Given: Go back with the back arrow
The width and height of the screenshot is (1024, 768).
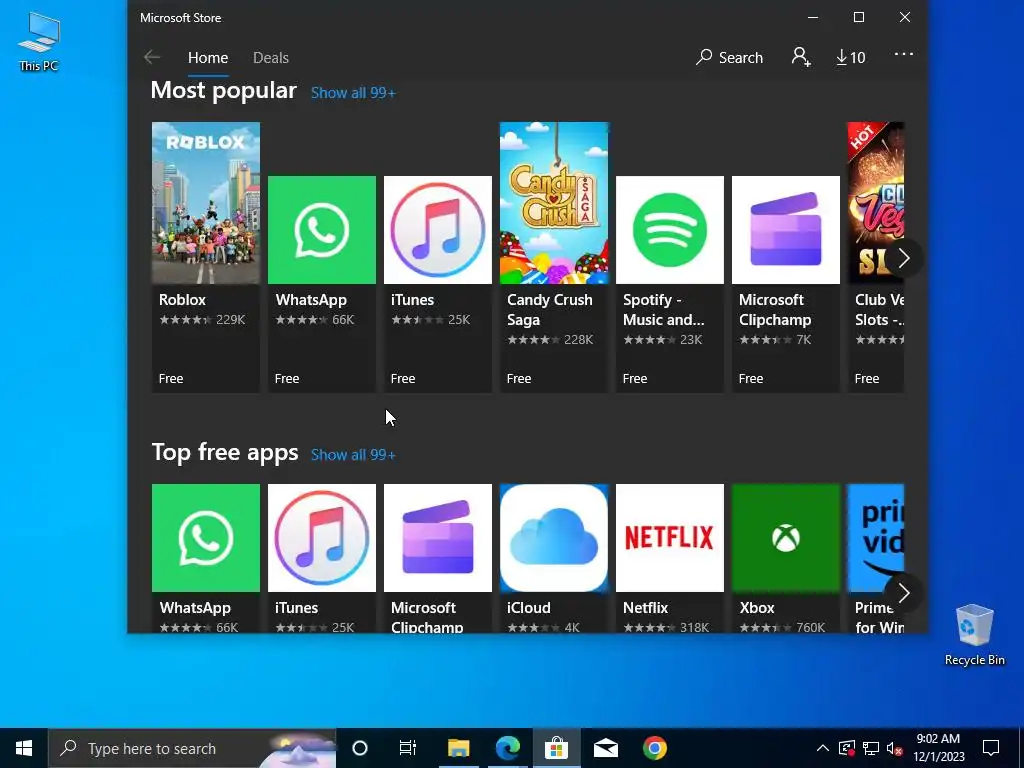Looking at the screenshot, I should (x=152, y=57).
